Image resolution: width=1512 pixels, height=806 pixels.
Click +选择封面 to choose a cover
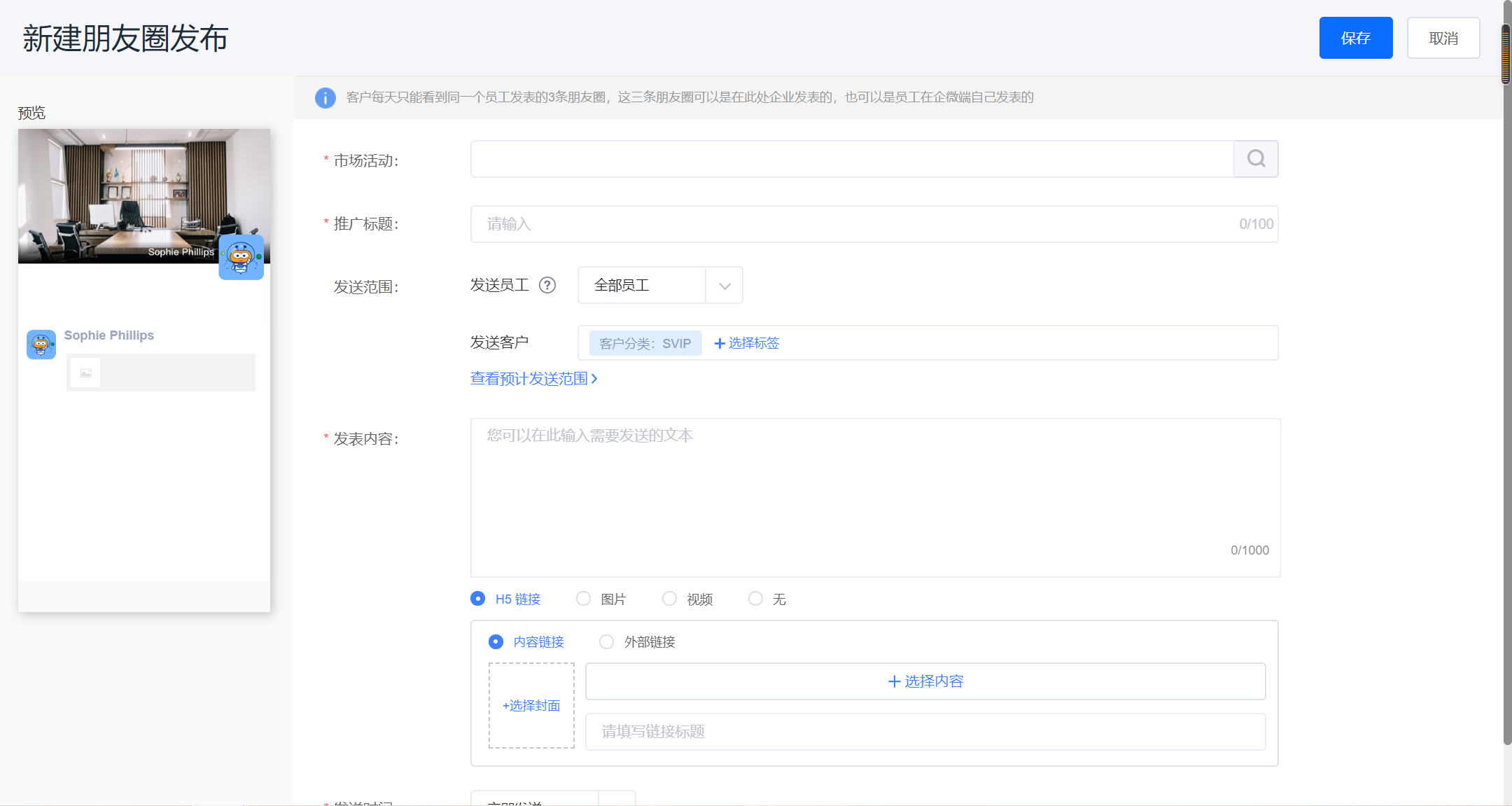tap(531, 706)
